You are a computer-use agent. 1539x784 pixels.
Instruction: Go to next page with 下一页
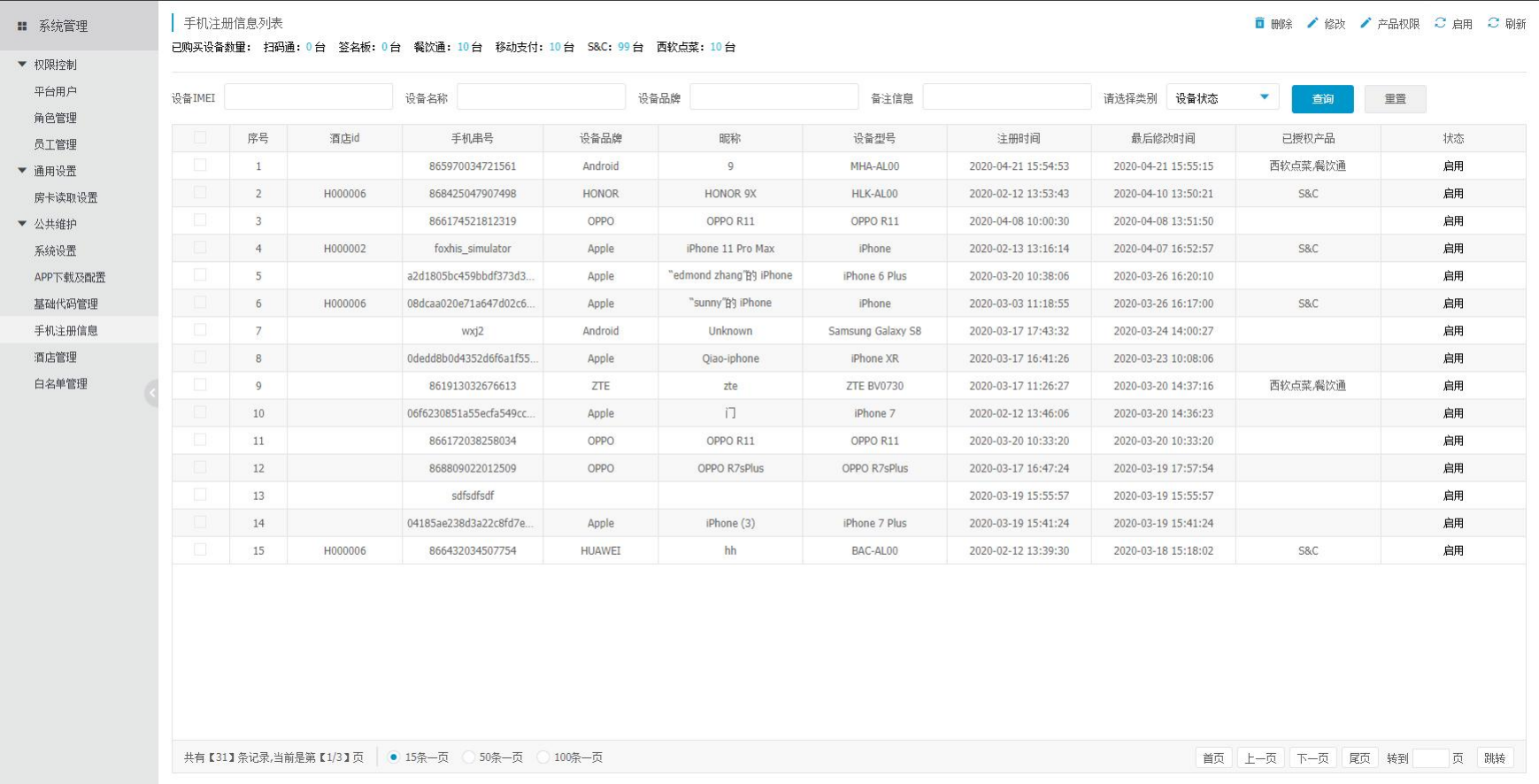point(1312,758)
